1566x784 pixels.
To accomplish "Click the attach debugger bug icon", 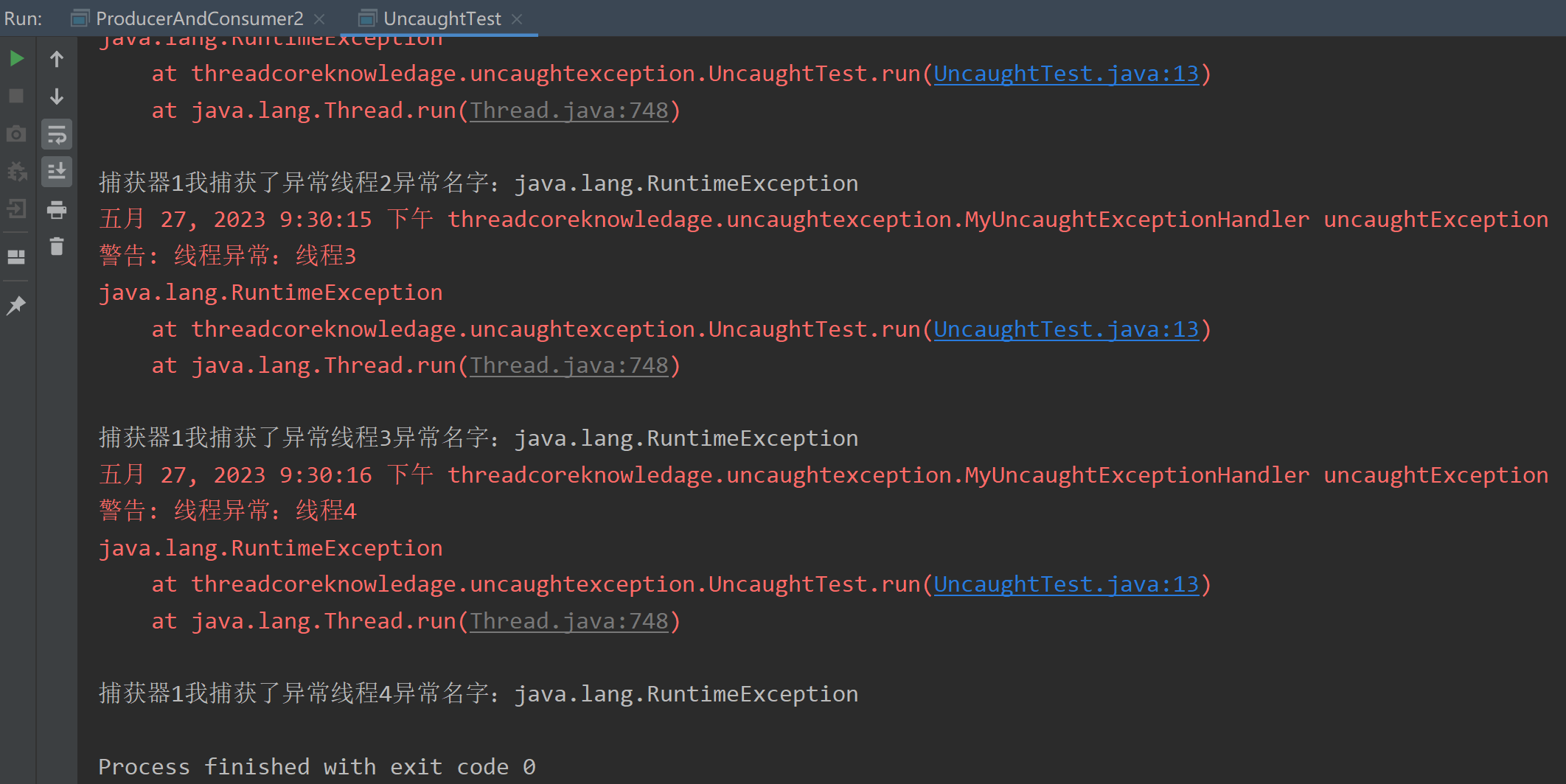I will [16, 171].
